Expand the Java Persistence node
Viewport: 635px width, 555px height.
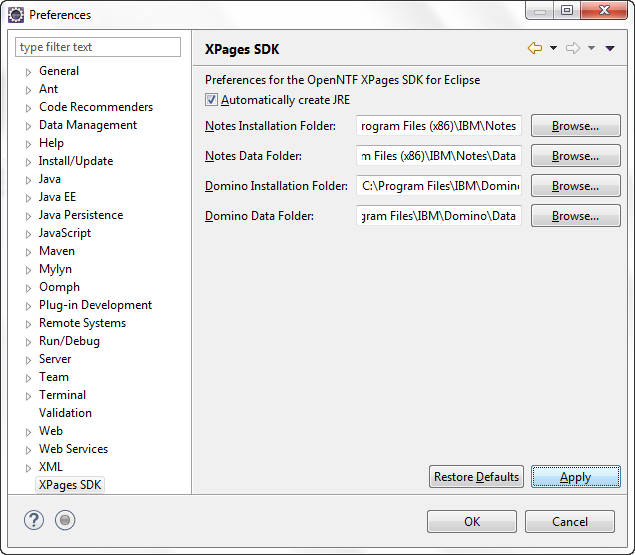click(28, 216)
